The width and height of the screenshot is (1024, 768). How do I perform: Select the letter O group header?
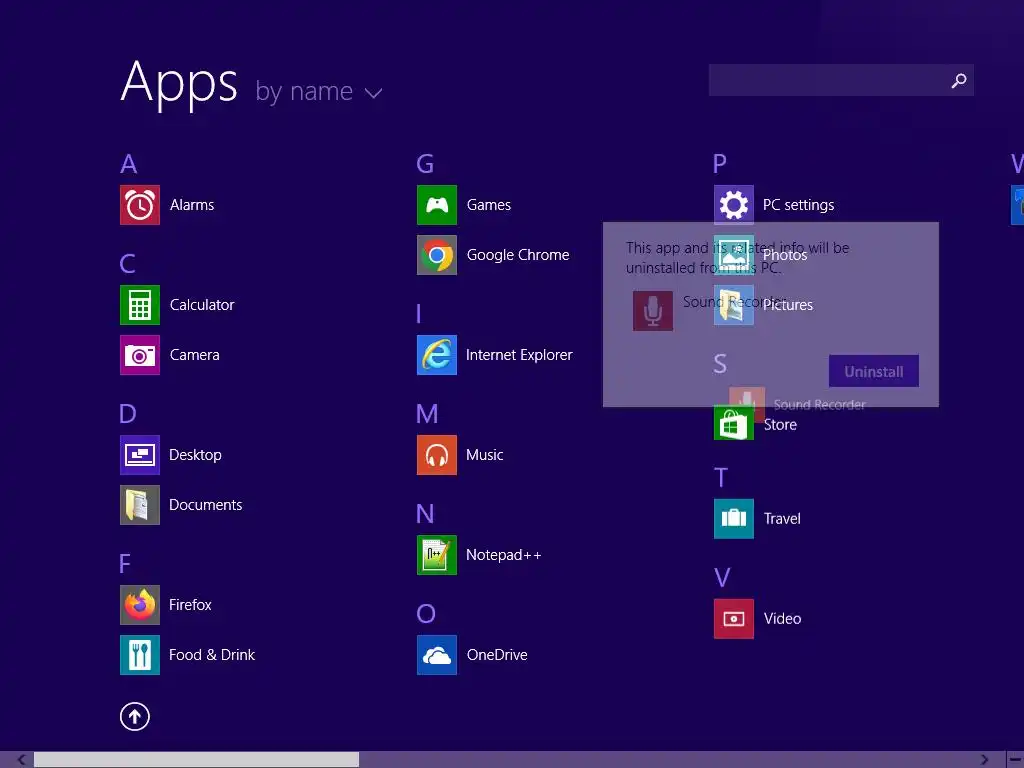426,614
